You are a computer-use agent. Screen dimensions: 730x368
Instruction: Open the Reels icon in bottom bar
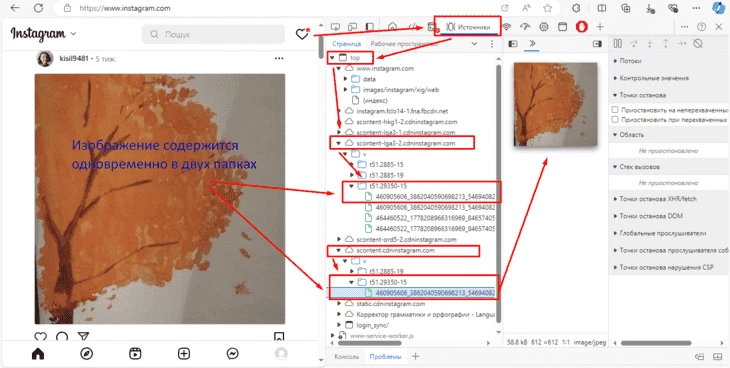coord(135,354)
